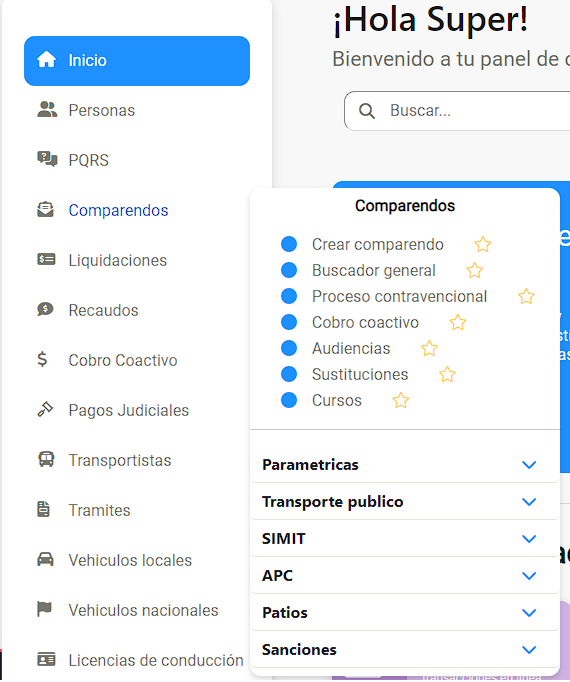Toggle favorite star for Proceso contravencional
This screenshot has height=682, width=570.
pos(526,297)
